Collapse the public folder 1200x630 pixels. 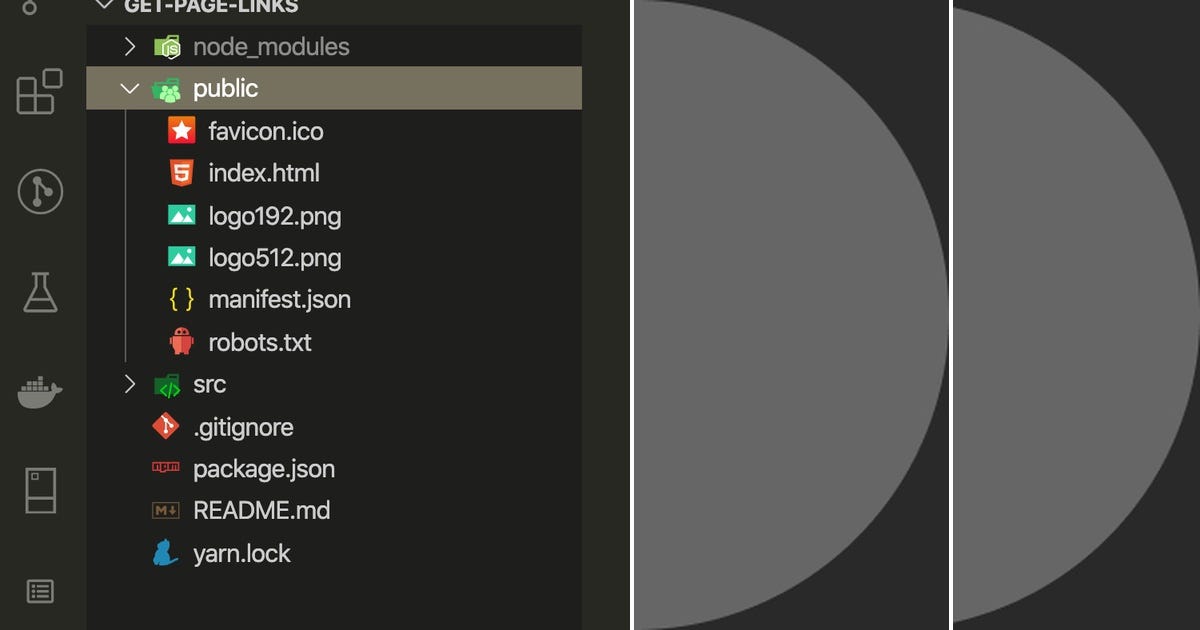click(x=129, y=88)
